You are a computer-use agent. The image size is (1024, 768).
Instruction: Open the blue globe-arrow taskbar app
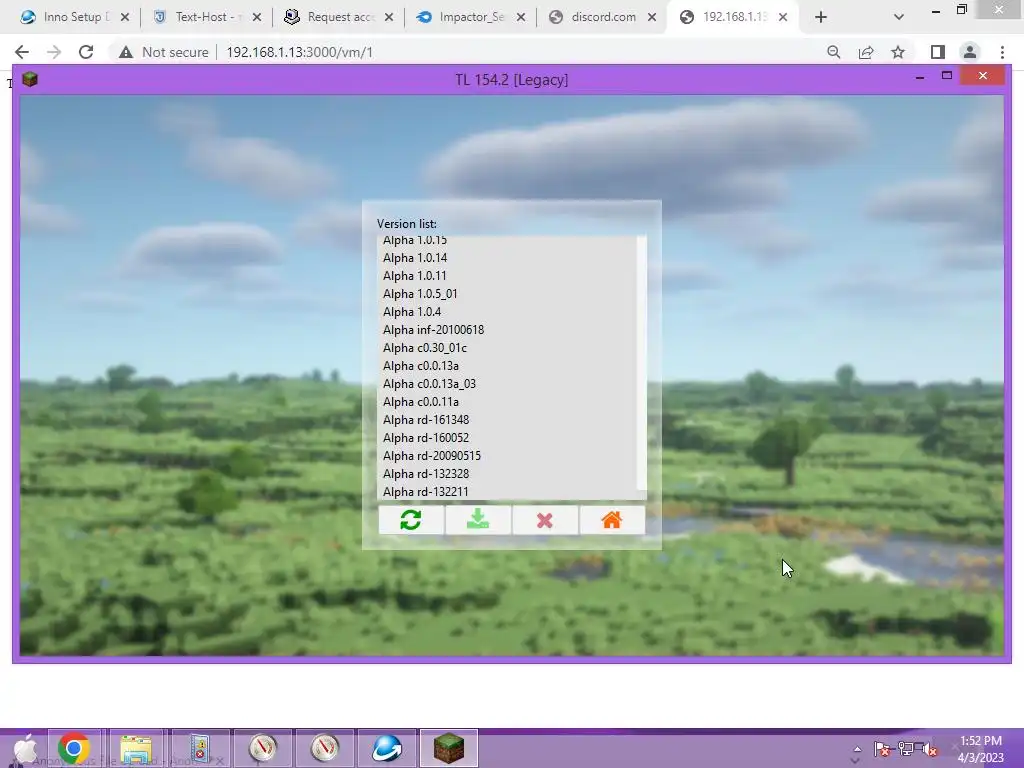click(387, 748)
